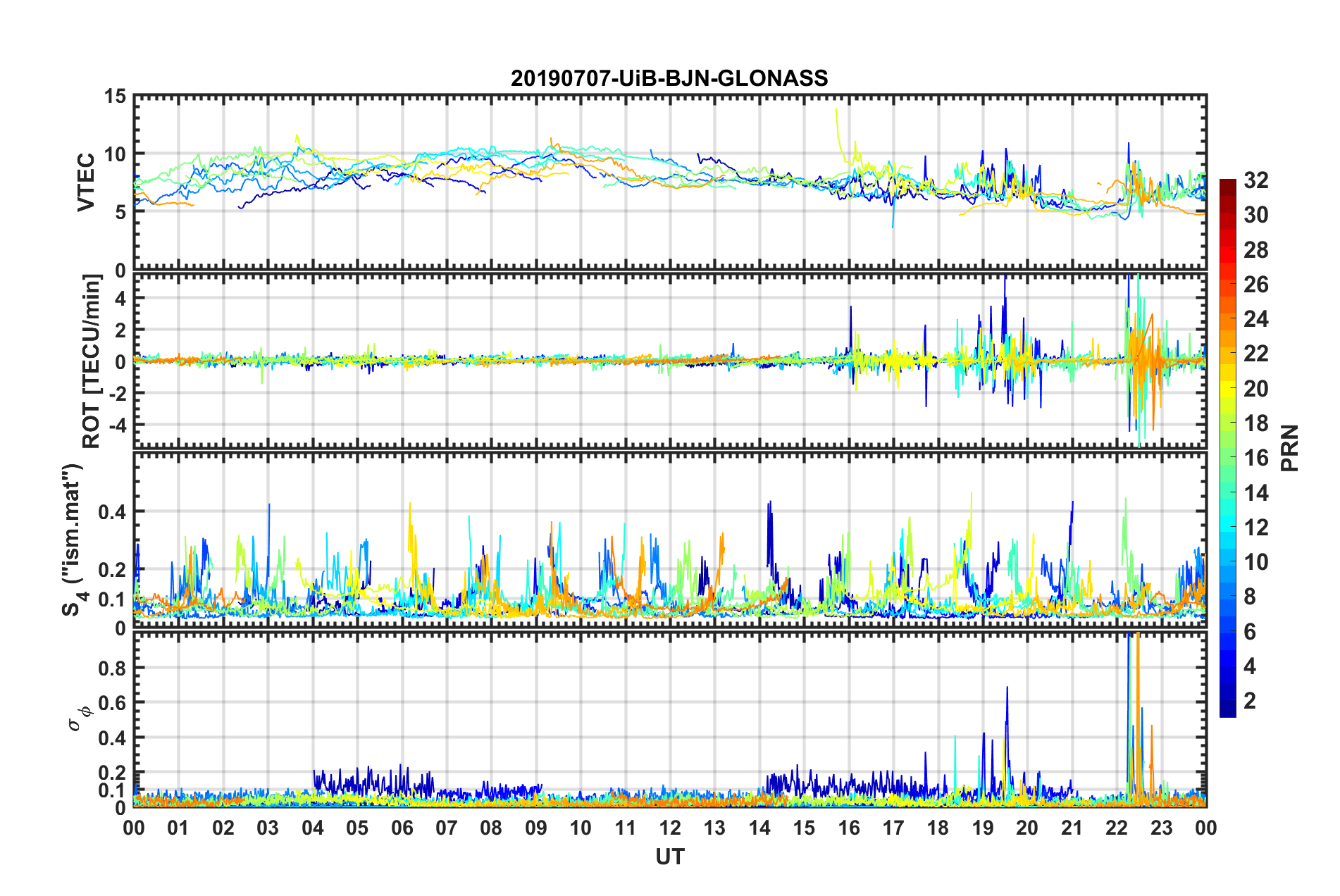Click x-axis hour tick 07
The height and width of the screenshot is (896, 1340).
point(447,828)
